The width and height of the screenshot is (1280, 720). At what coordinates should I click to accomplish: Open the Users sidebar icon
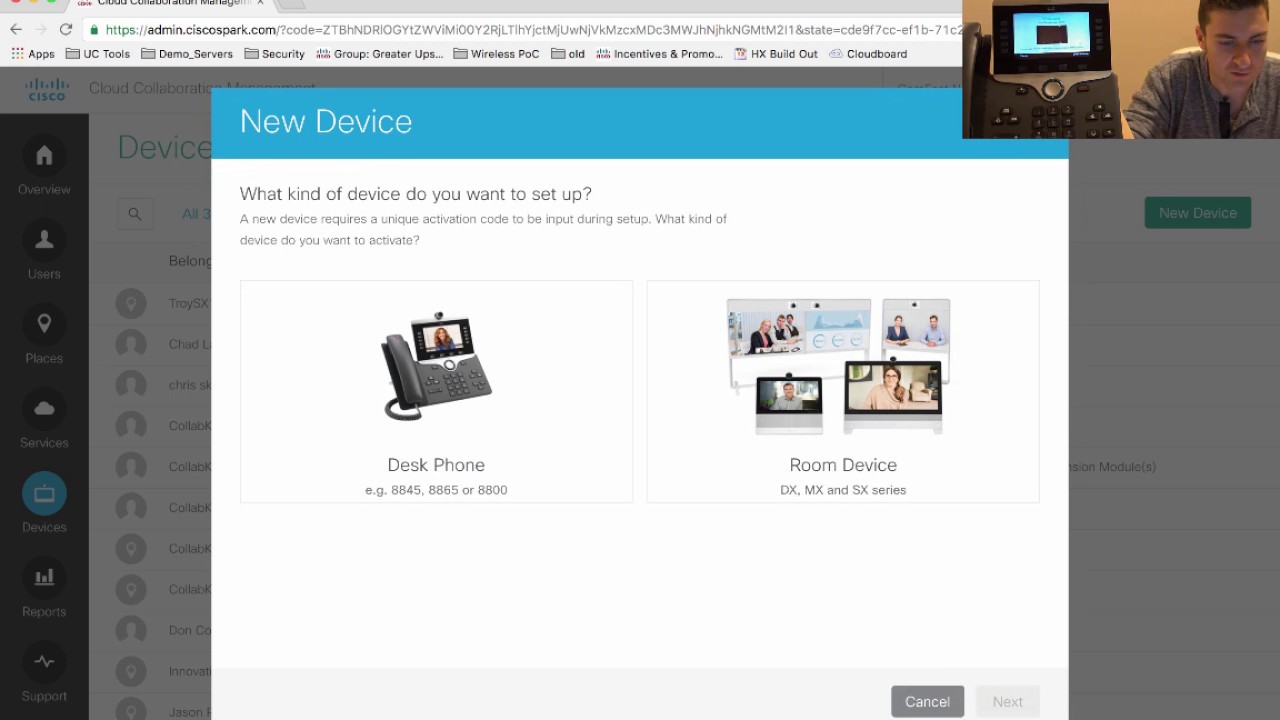pos(44,240)
